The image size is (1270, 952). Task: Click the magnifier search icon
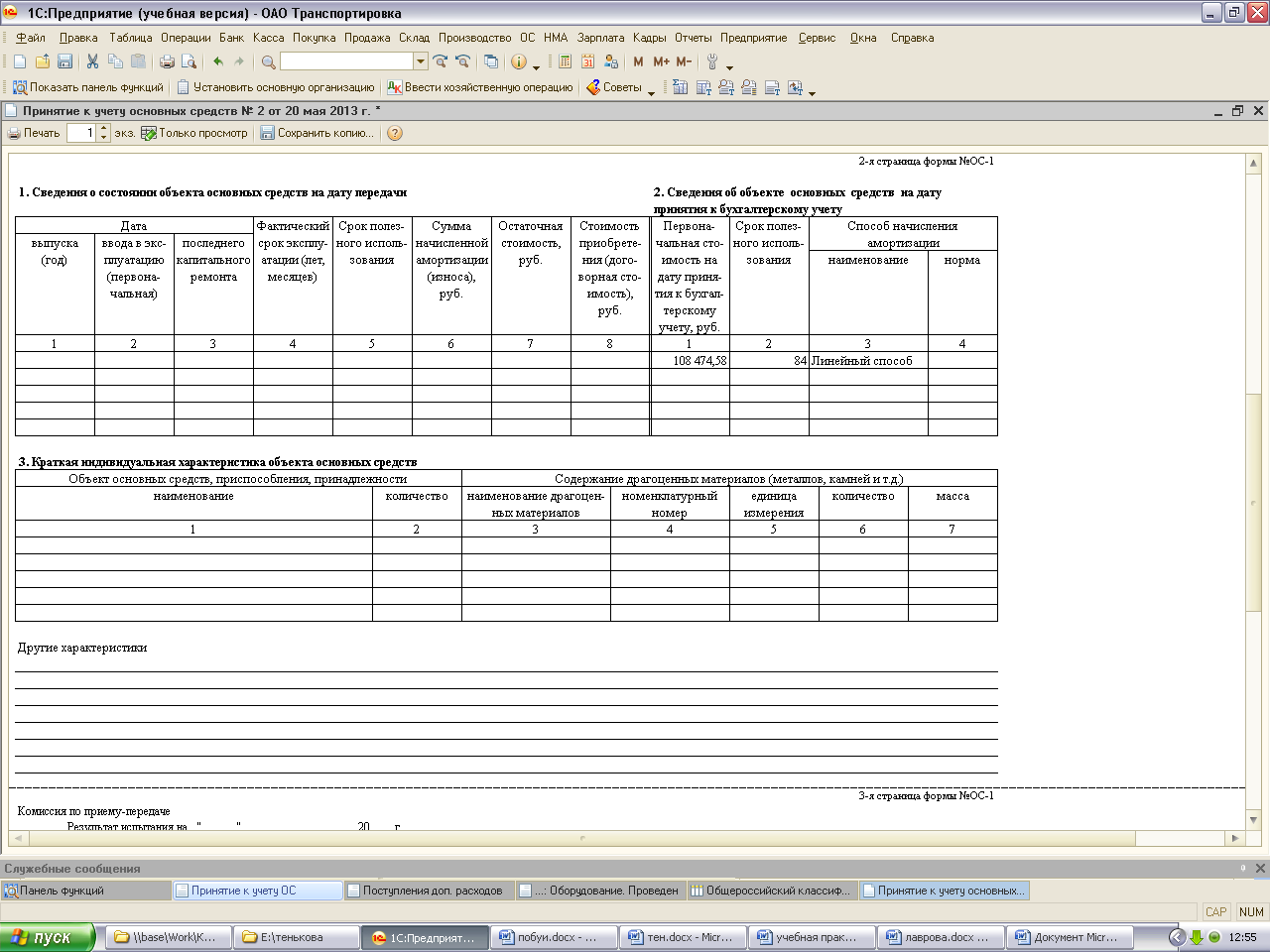tap(268, 61)
